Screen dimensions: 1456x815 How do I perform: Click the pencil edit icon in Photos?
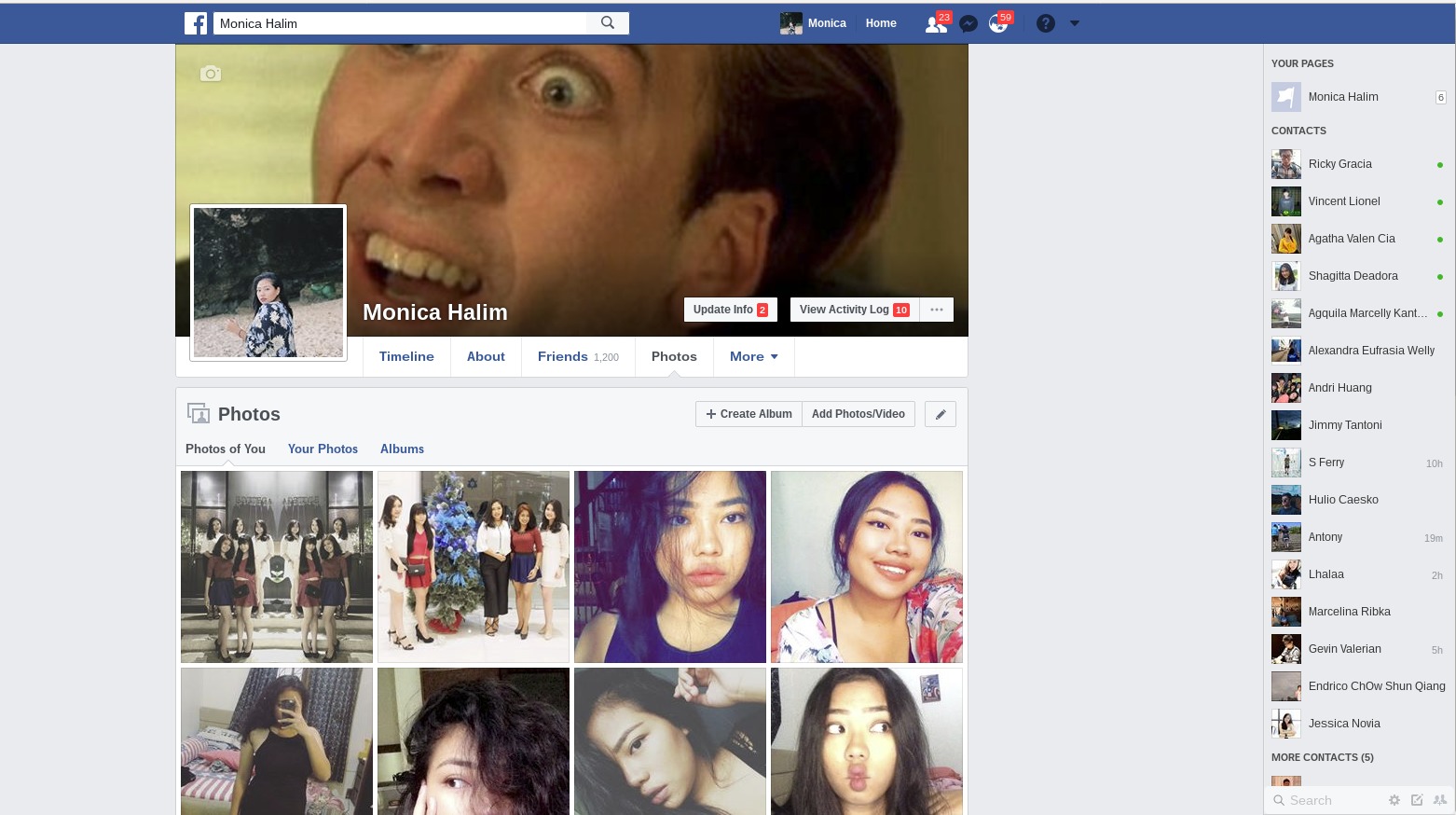941,414
